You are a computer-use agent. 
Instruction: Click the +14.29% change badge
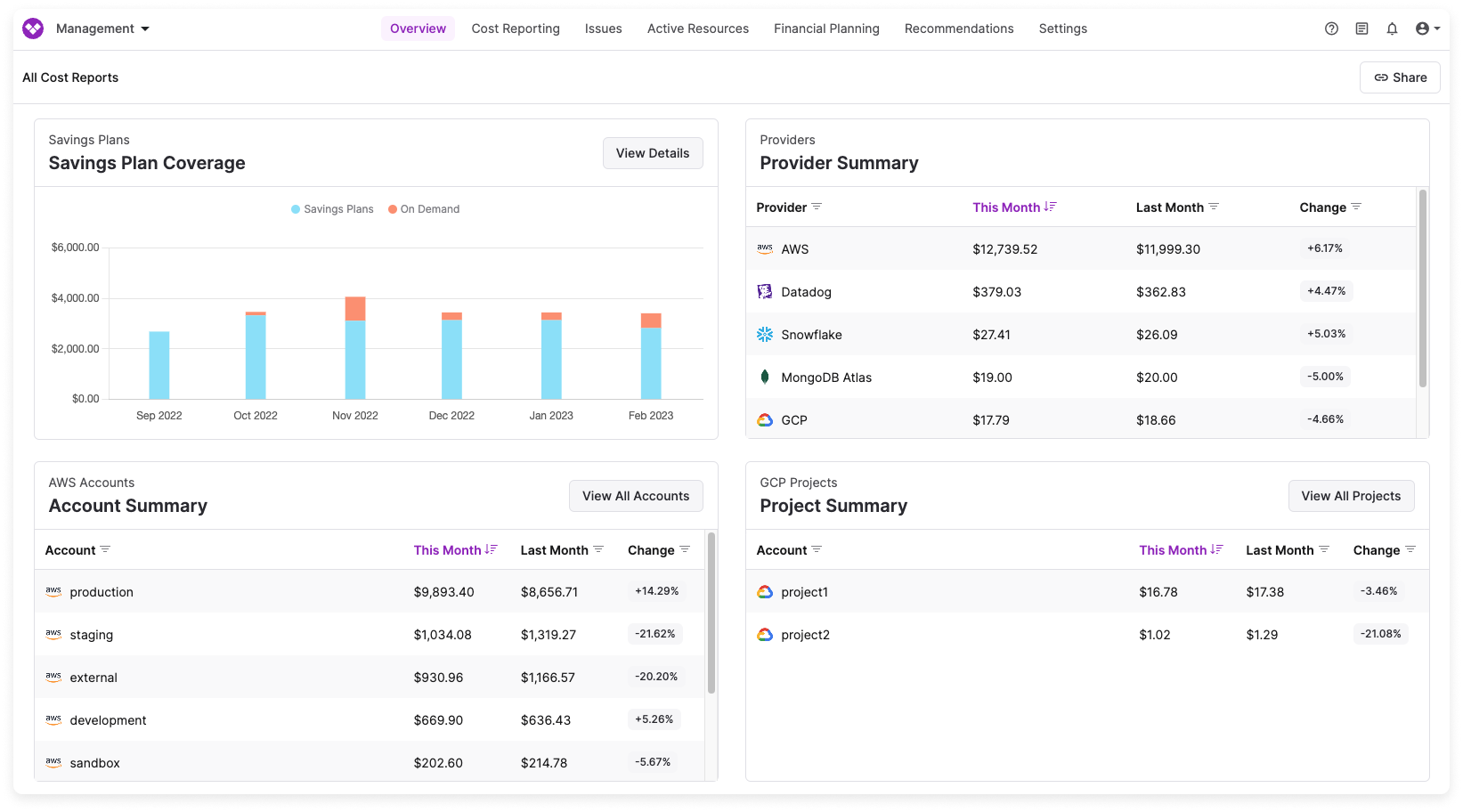coord(657,591)
